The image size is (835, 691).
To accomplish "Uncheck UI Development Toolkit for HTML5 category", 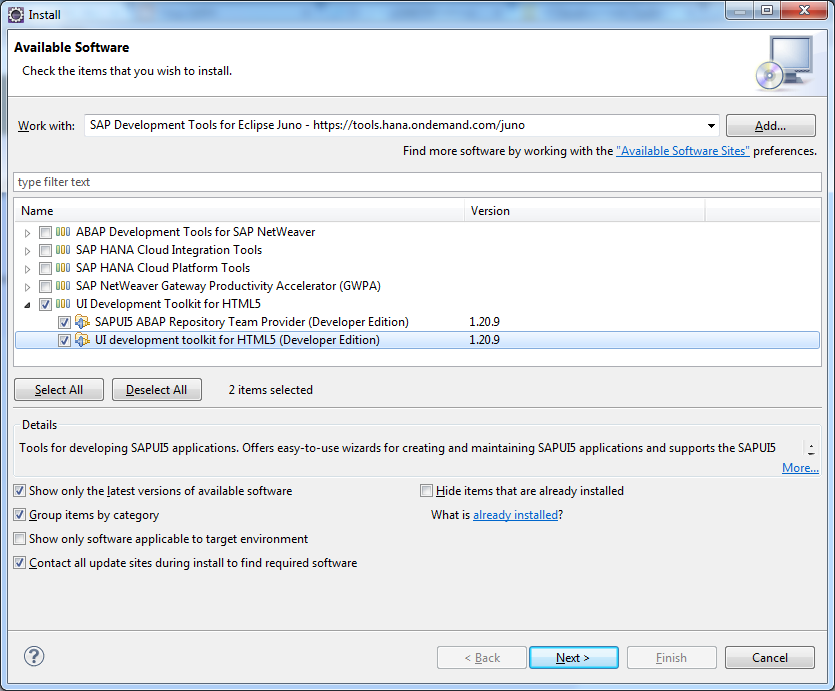I will click(45, 305).
